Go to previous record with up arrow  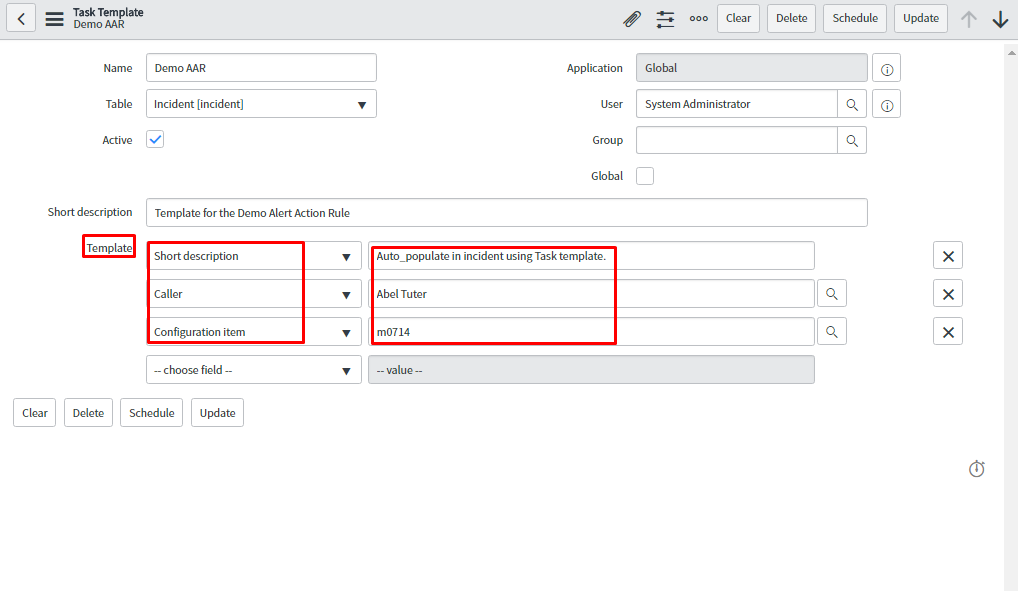click(x=969, y=19)
